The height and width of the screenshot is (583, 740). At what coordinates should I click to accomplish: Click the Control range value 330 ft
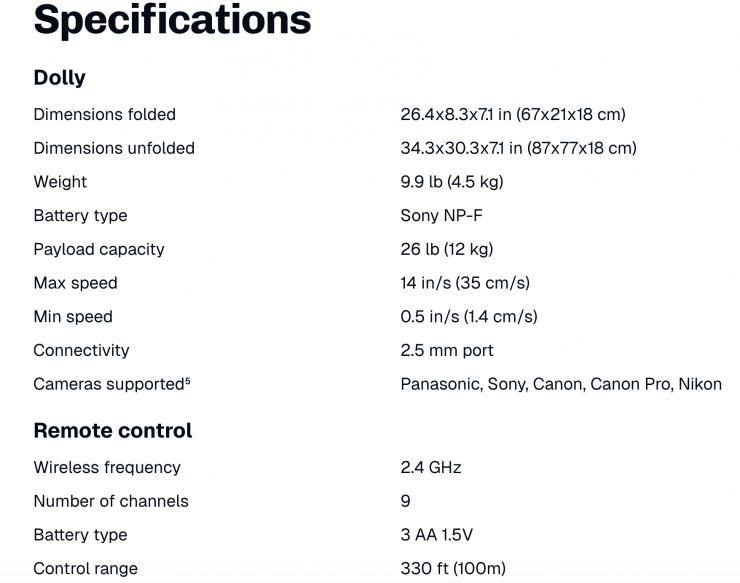tap(453, 569)
